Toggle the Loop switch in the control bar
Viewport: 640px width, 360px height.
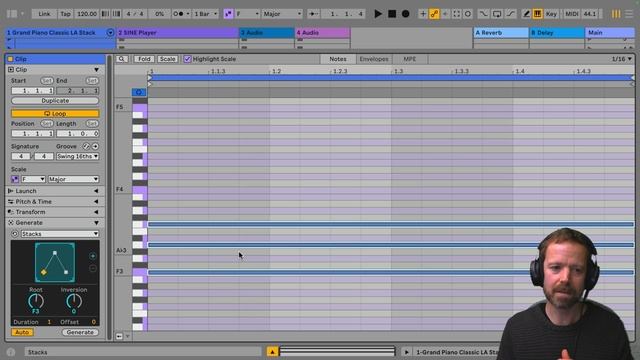pos(497,14)
